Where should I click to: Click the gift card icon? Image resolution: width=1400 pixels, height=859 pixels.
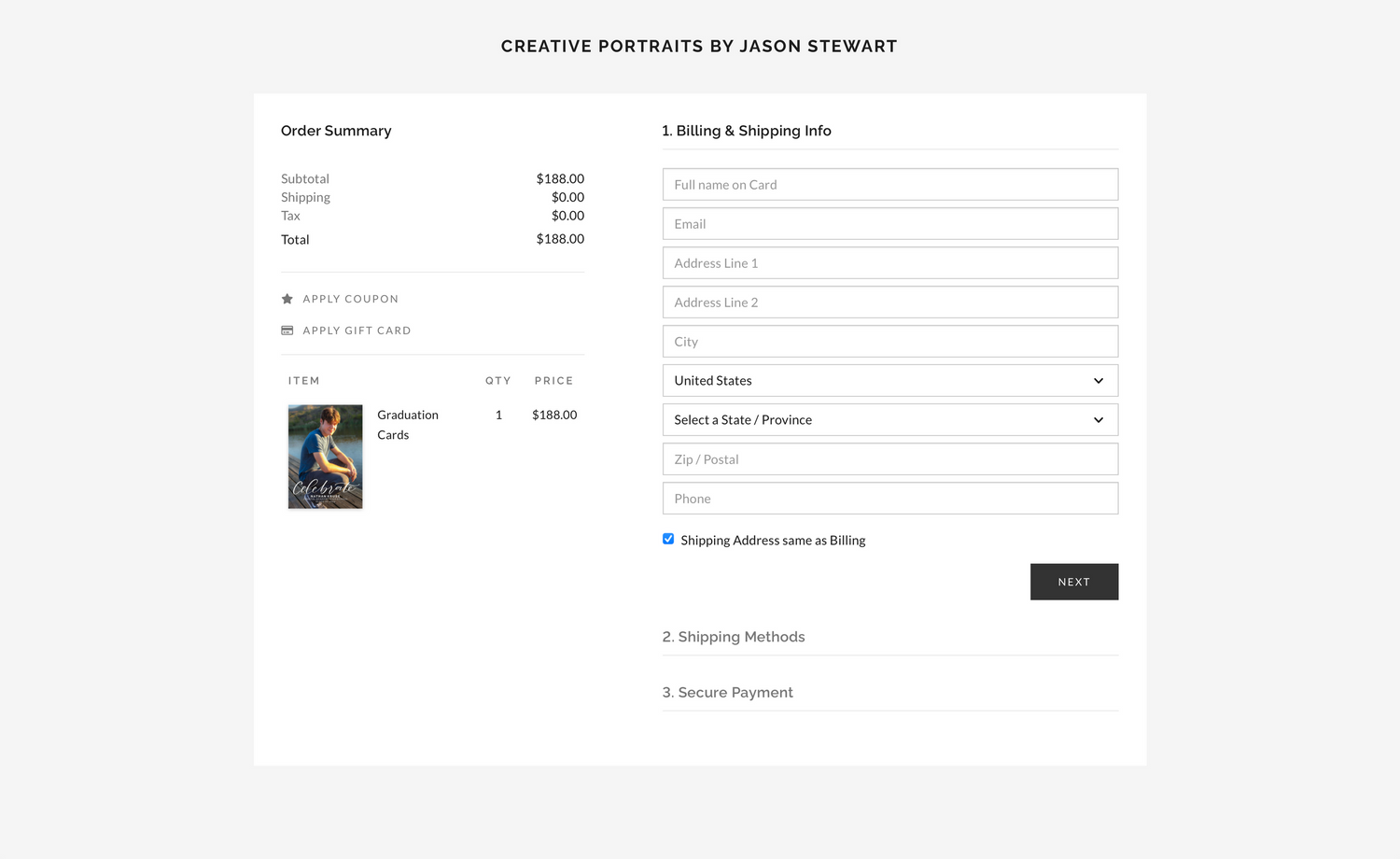(287, 331)
